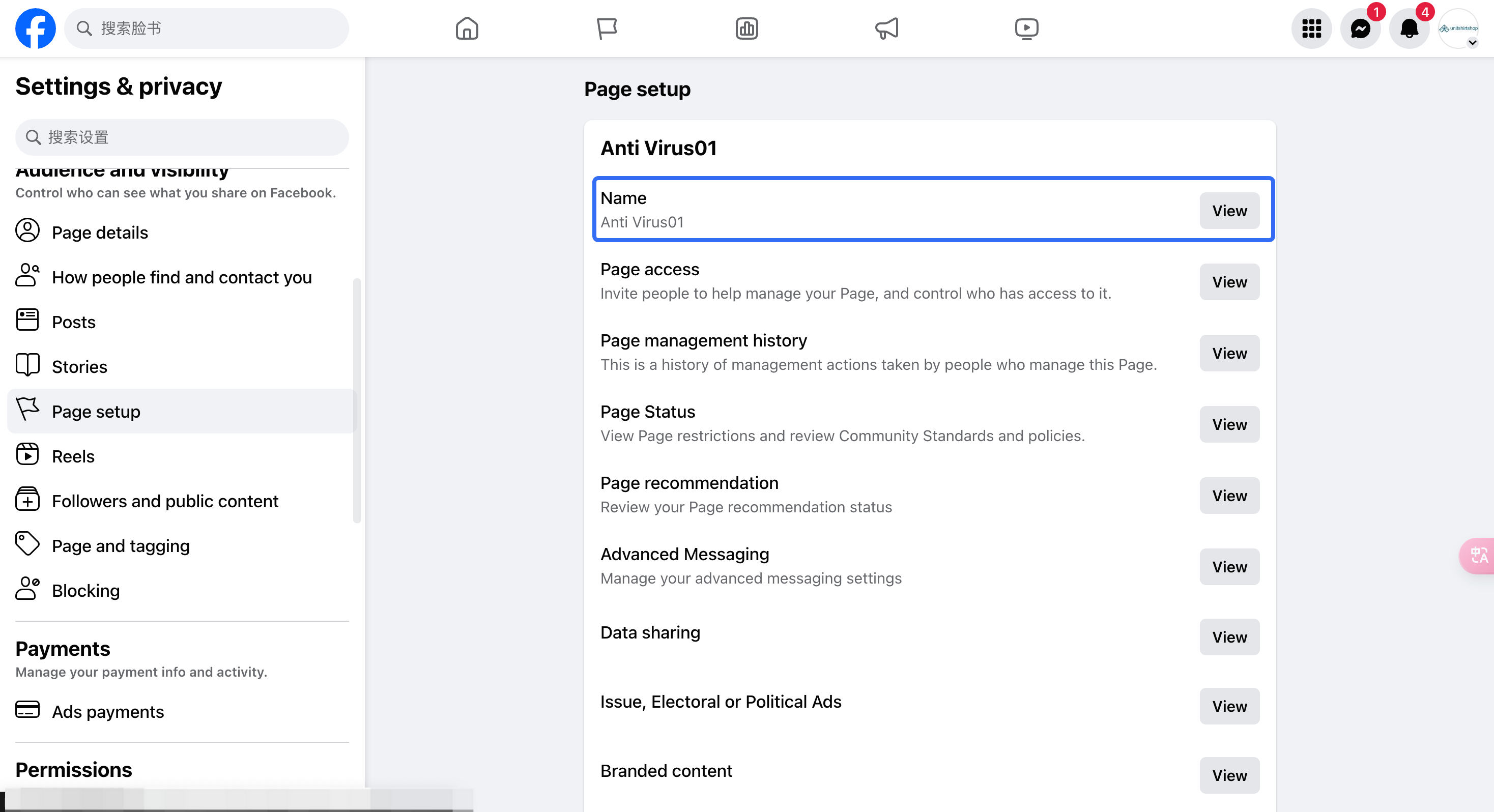View Data sharing settings

point(1229,637)
